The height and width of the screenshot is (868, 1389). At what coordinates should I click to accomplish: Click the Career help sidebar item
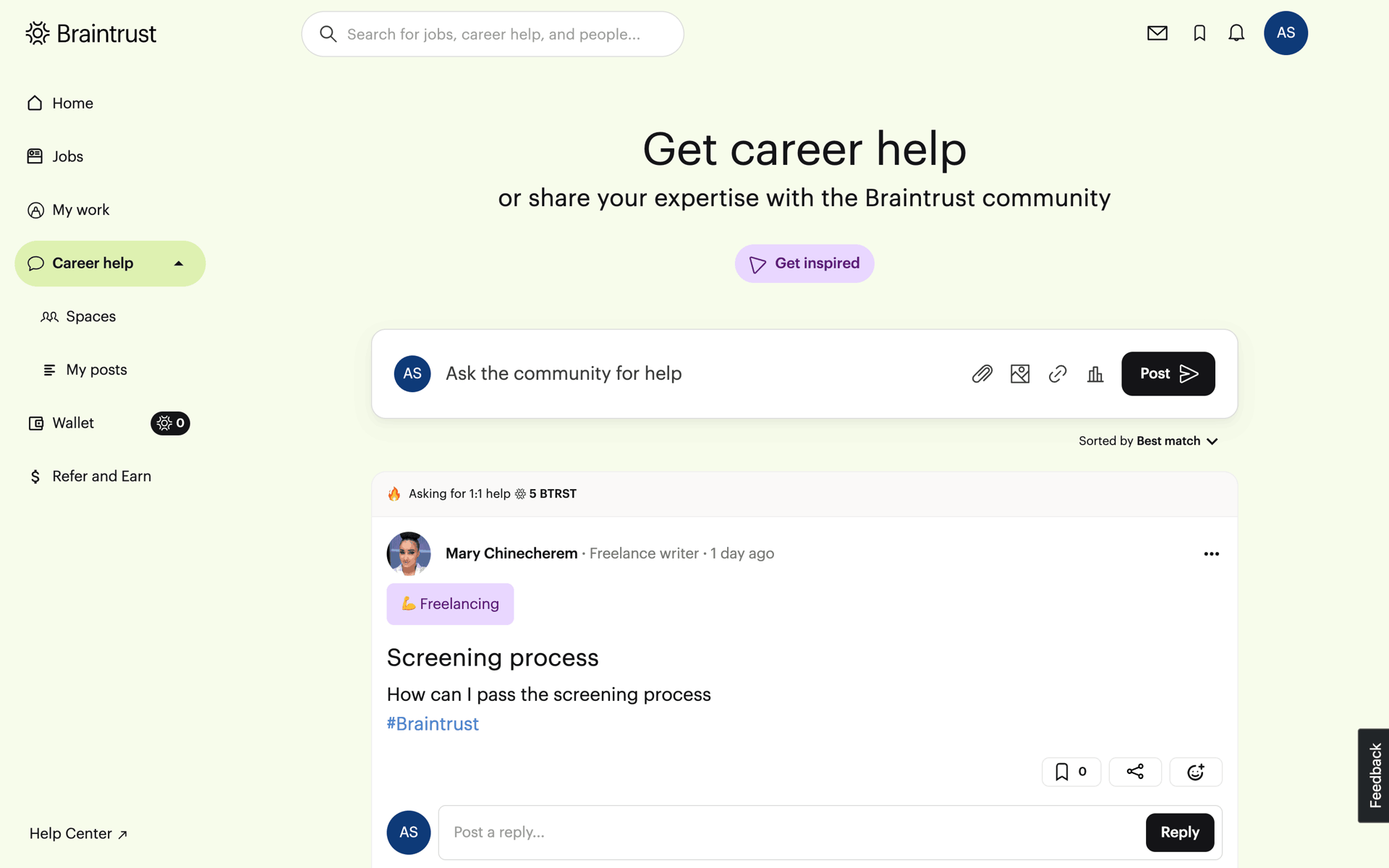(110, 263)
